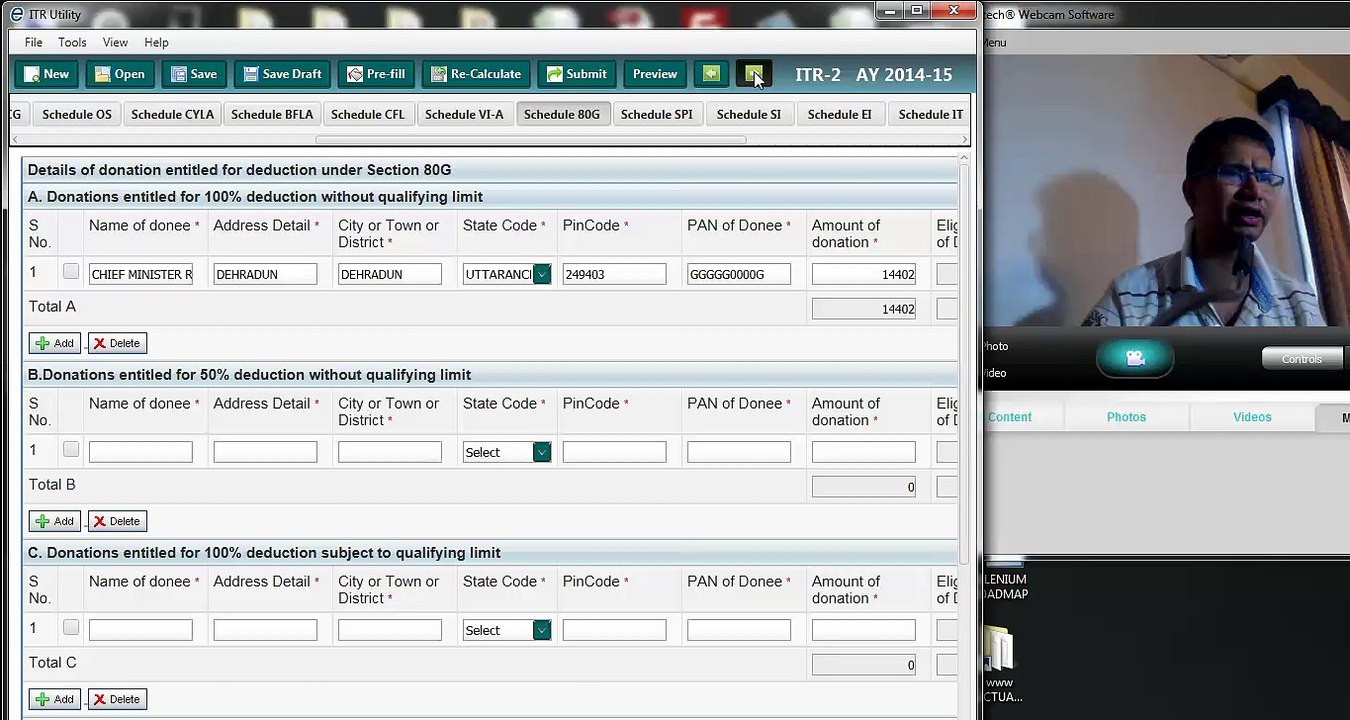Click City or Town field with DEHRADUN
Image resolution: width=1350 pixels, height=720 pixels.
390,274
